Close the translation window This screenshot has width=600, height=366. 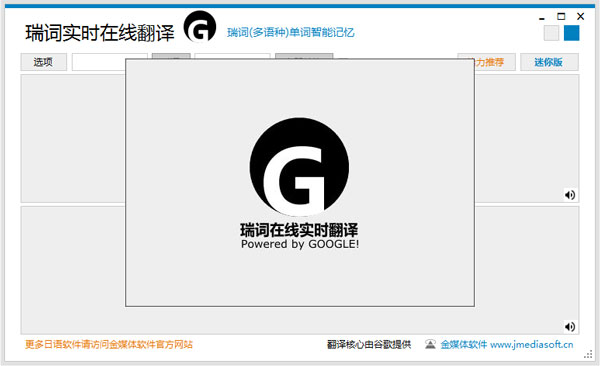(x=580, y=16)
